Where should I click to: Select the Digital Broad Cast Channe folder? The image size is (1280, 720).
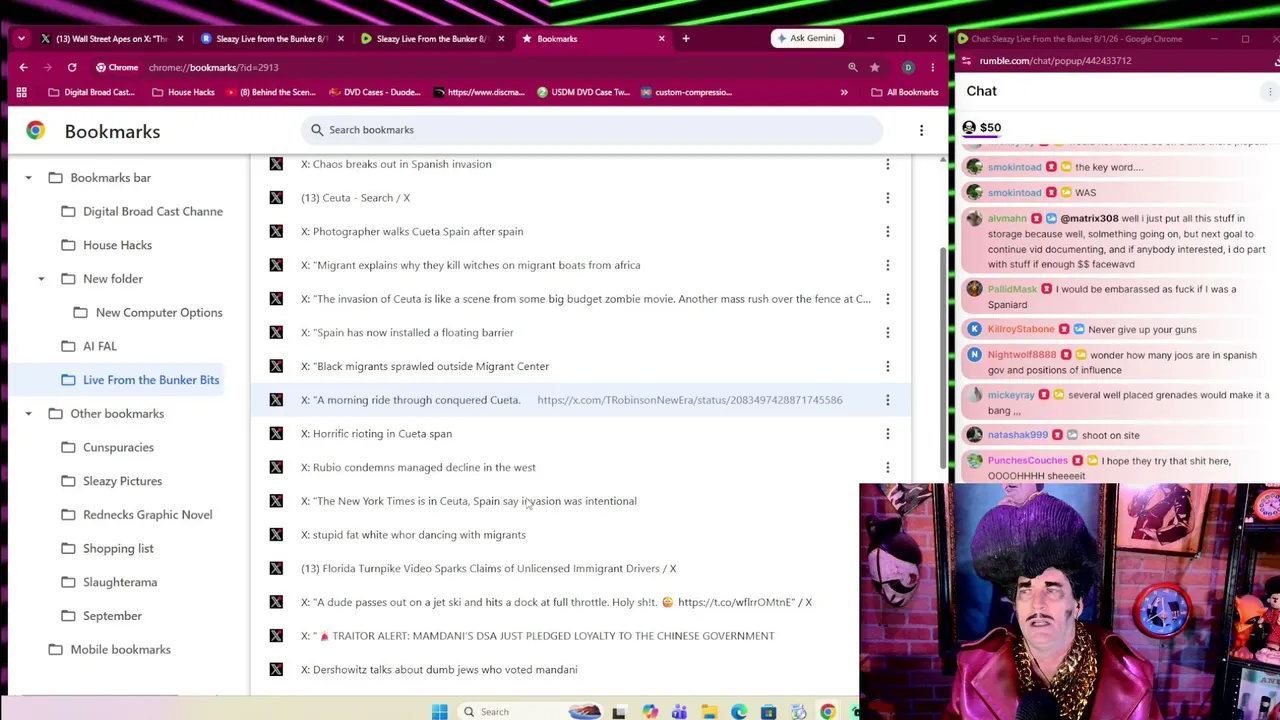coord(141,212)
